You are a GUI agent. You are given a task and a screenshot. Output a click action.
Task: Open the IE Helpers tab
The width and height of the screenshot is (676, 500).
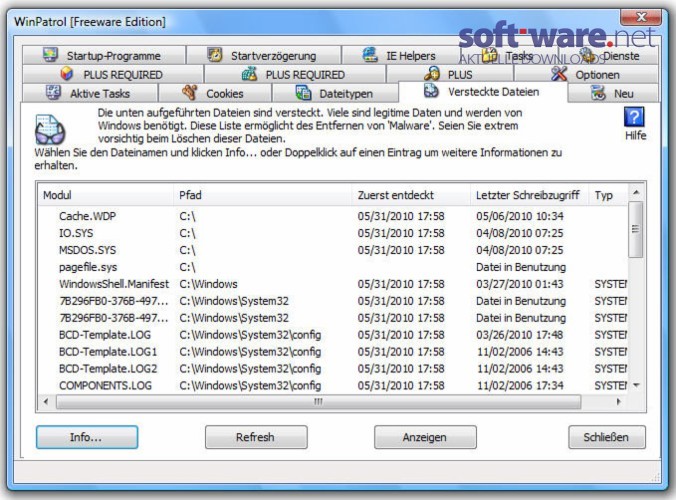pyautogui.click(x=401, y=56)
